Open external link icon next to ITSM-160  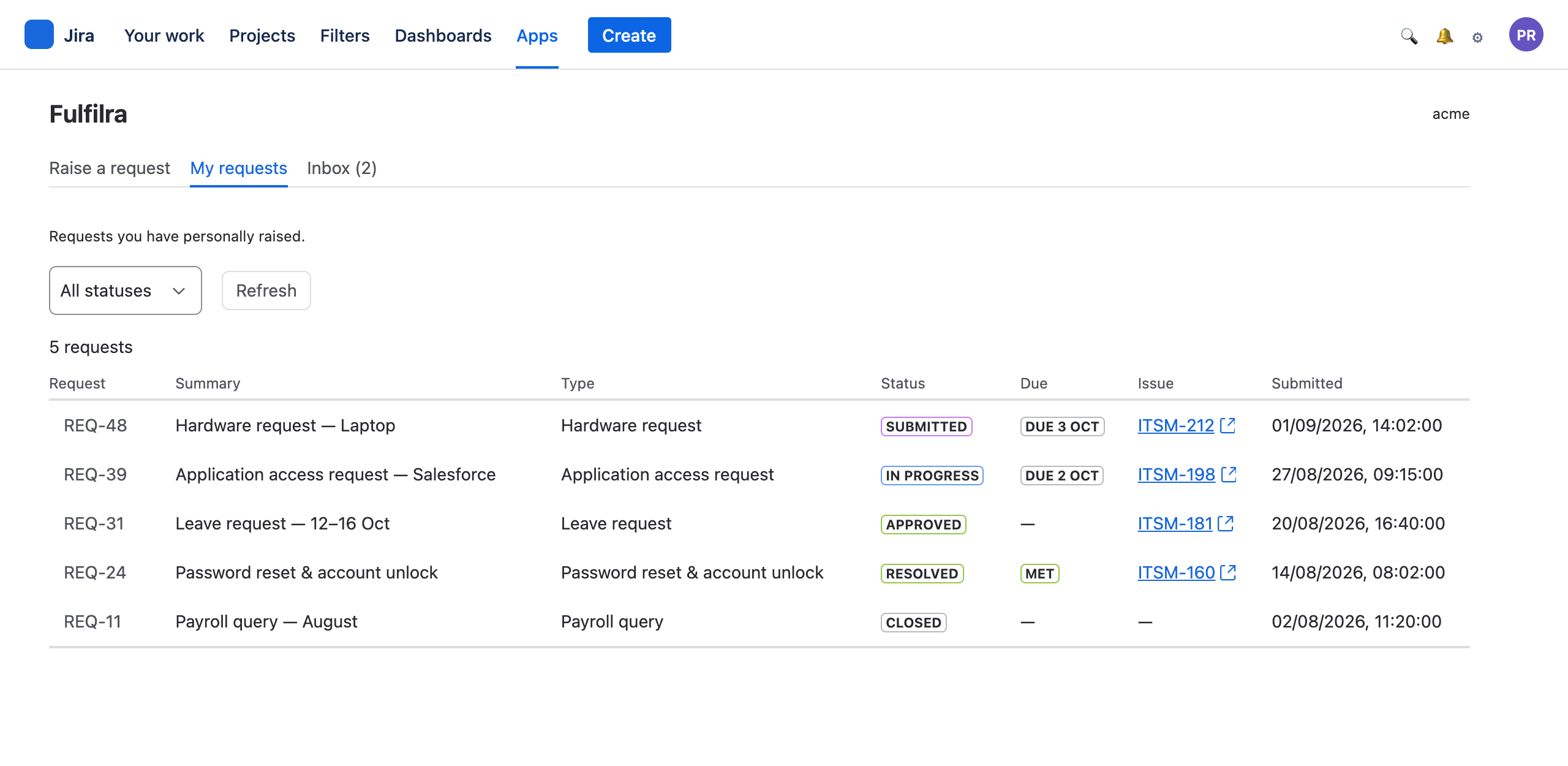(1229, 572)
